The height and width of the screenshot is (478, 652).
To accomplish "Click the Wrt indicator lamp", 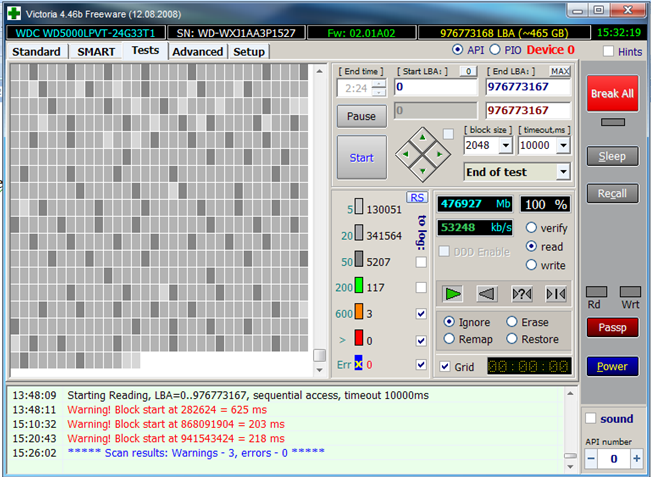I will tap(630, 291).
